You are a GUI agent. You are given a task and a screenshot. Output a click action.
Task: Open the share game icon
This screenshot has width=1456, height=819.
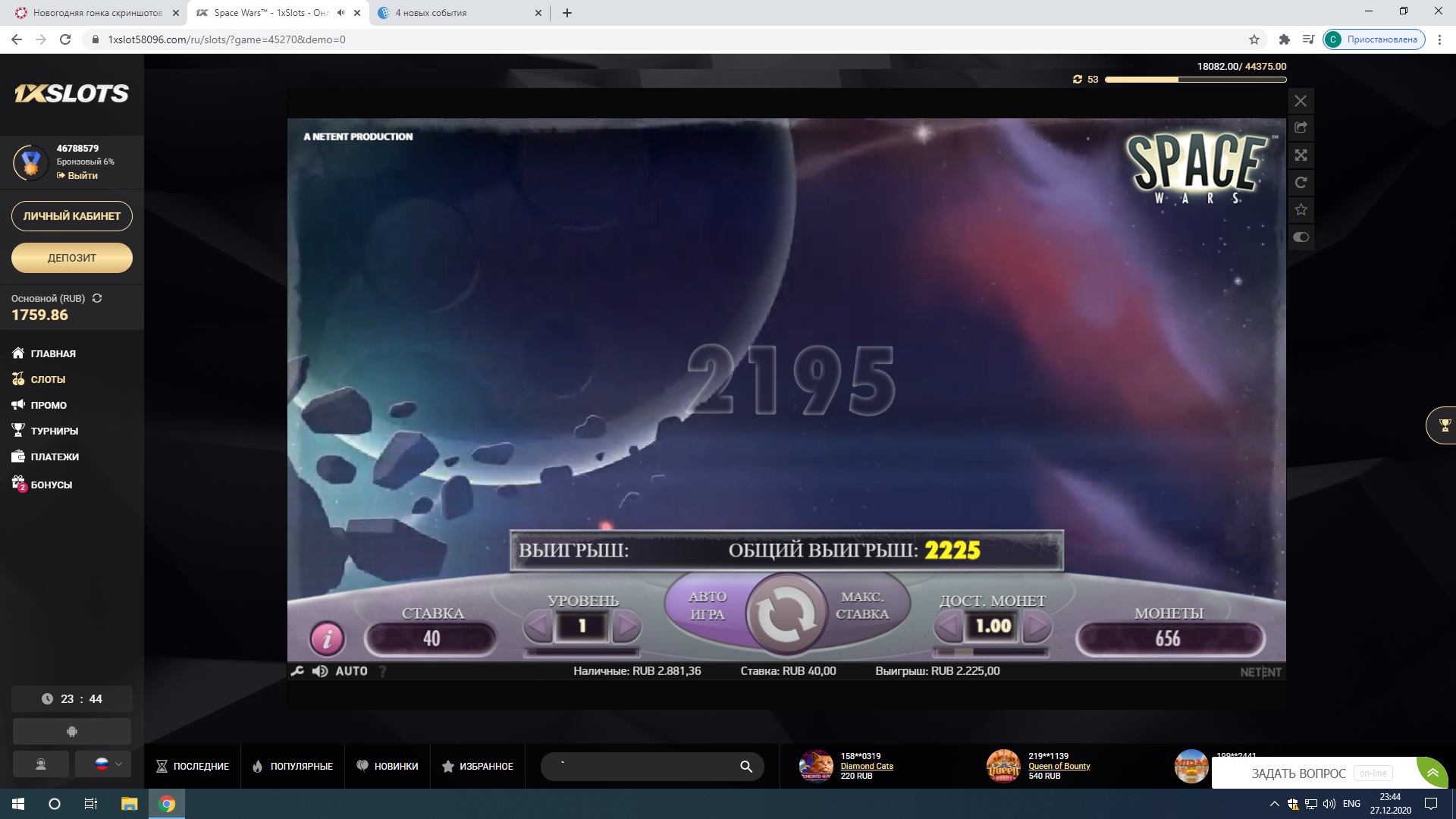coord(1301,128)
